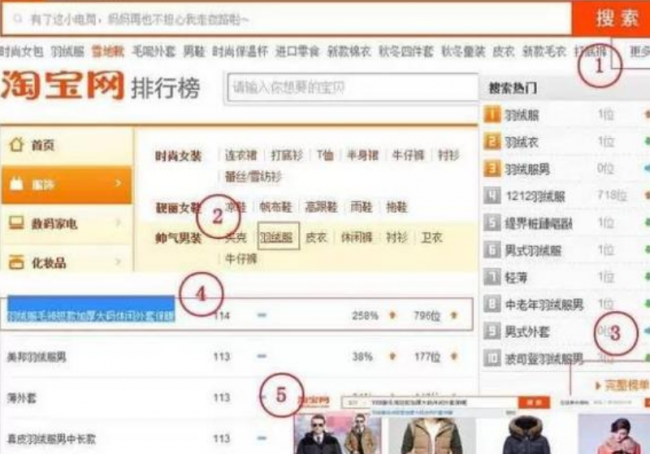The width and height of the screenshot is (650, 454).
Task: Click the 时尚女包 hot keyword link
Action: [x=22, y=52]
